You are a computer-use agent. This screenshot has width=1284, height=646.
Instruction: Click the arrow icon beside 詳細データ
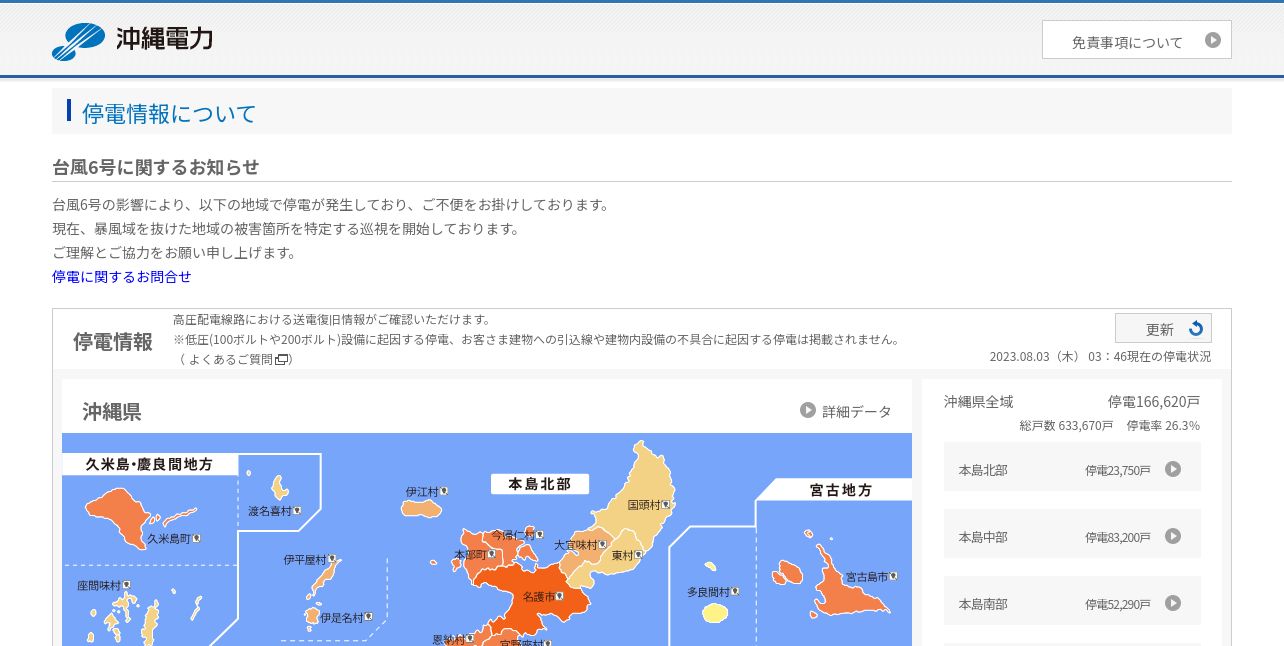point(808,410)
